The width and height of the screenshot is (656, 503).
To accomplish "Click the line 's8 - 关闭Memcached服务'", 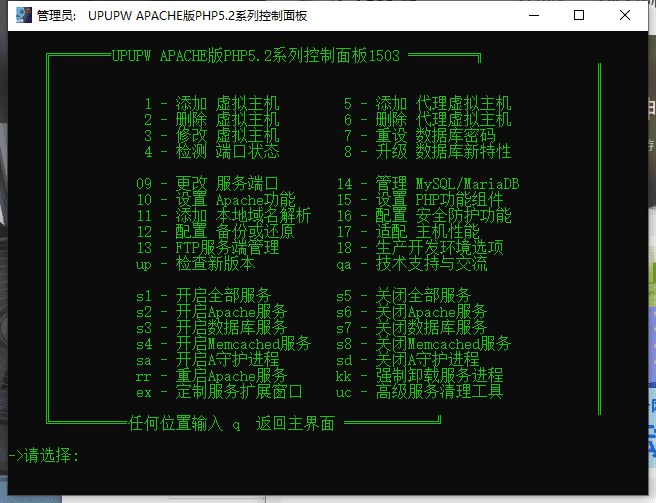I will coord(424,344).
